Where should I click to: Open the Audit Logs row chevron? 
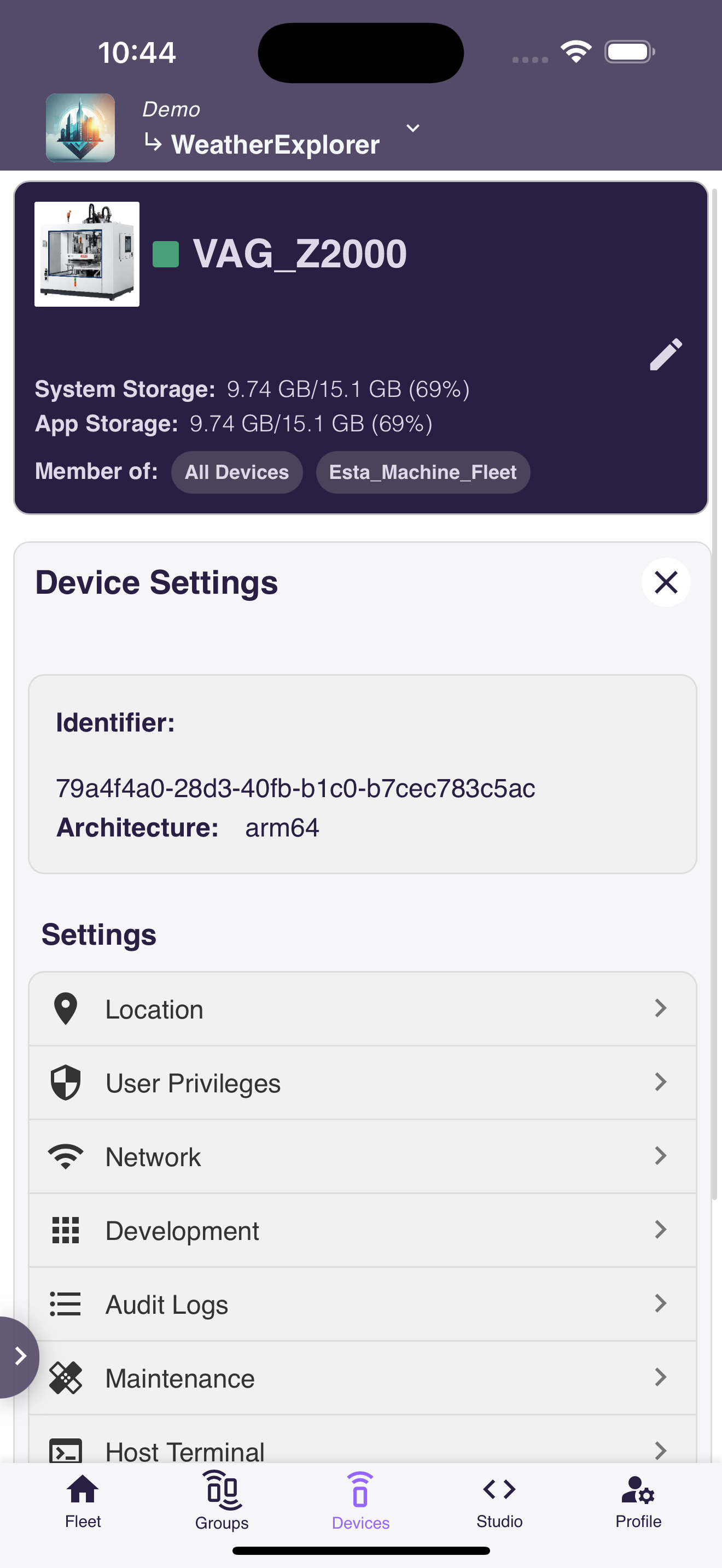point(661,1303)
